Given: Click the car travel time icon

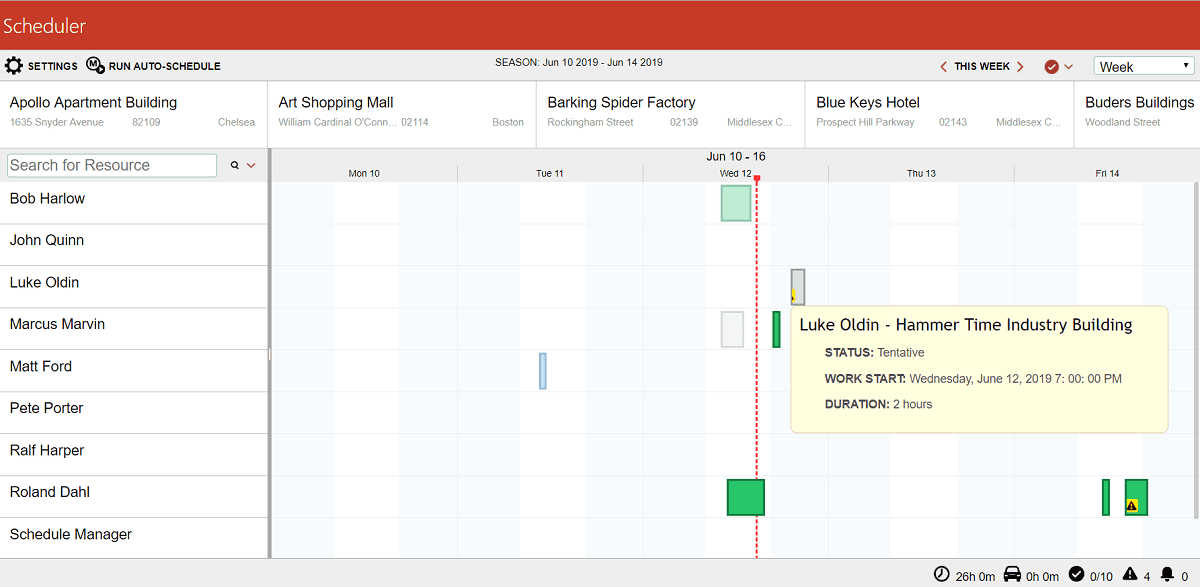Looking at the screenshot, I should (x=1012, y=574).
